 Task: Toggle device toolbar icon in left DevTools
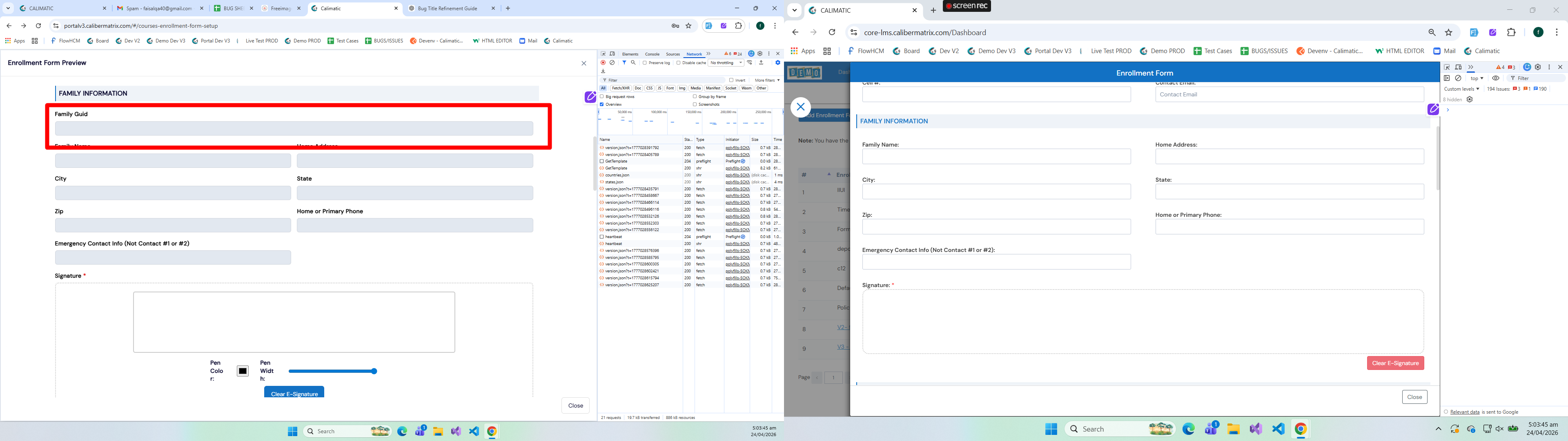click(612, 54)
